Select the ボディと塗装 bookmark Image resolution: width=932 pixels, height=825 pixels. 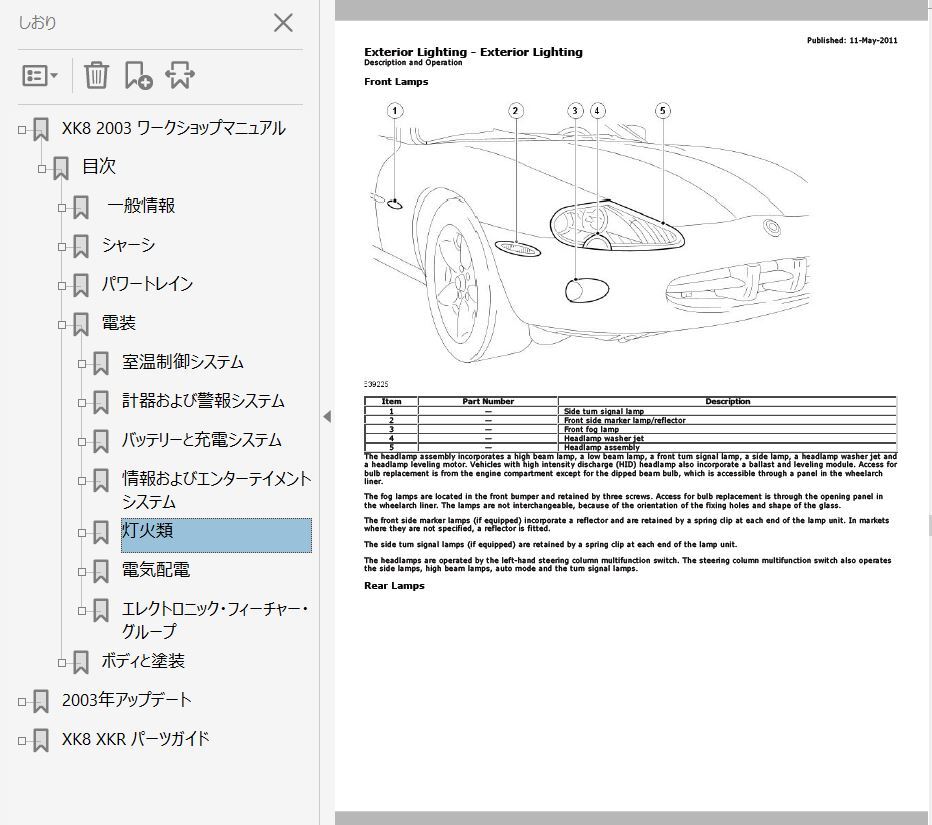pyautogui.click(x=143, y=660)
